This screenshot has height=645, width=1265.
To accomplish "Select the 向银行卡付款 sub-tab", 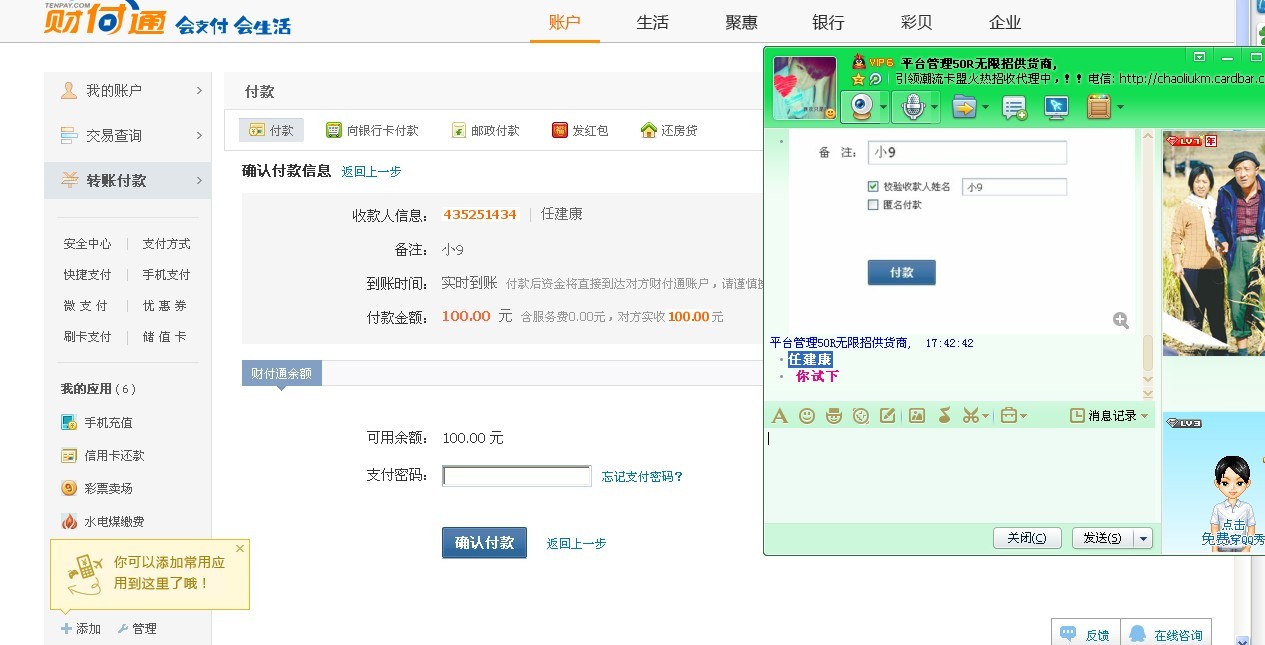I will coord(372,130).
